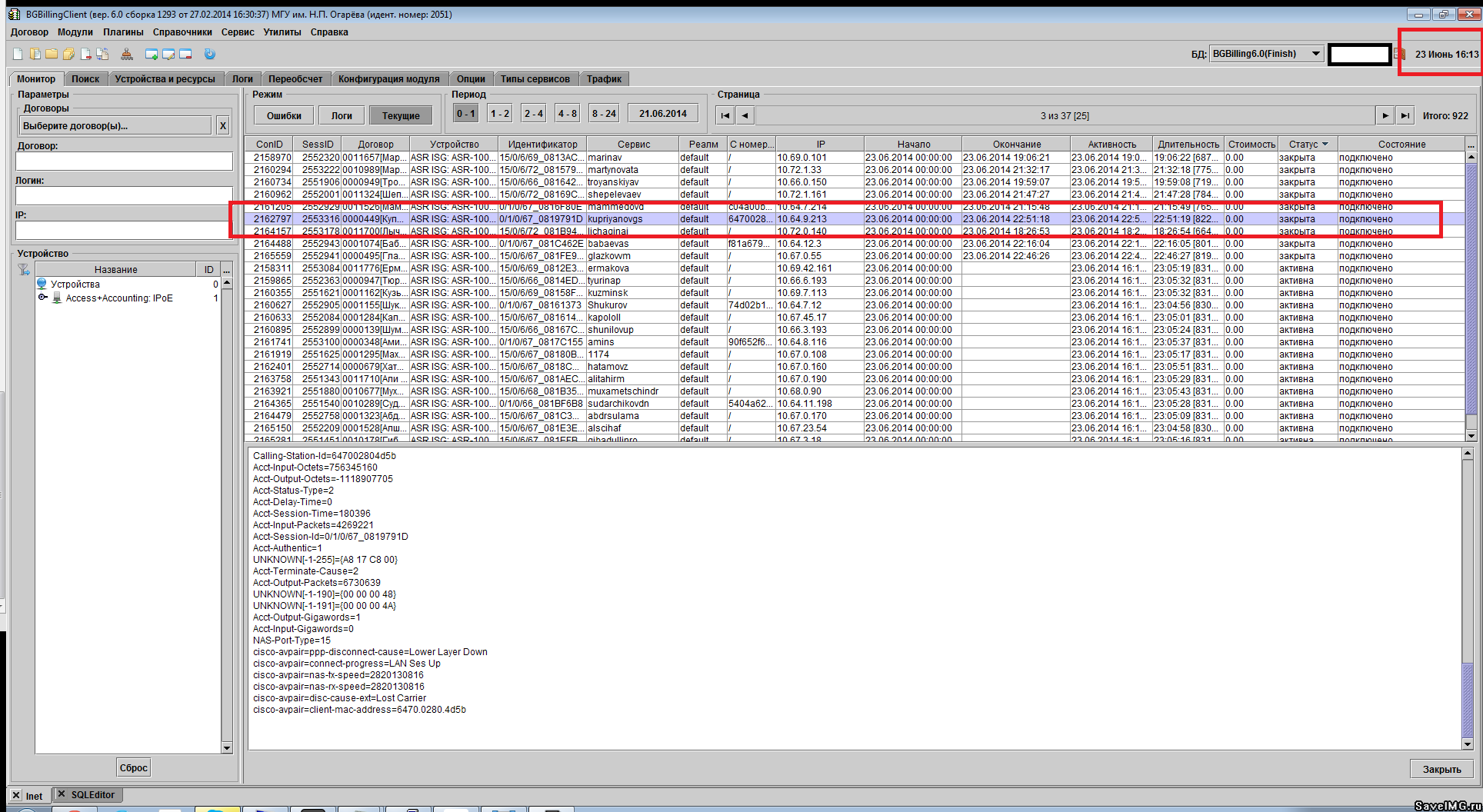Click the stamp icon in the toolbar
This screenshot has width=1483, height=812.
pos(127,54)
